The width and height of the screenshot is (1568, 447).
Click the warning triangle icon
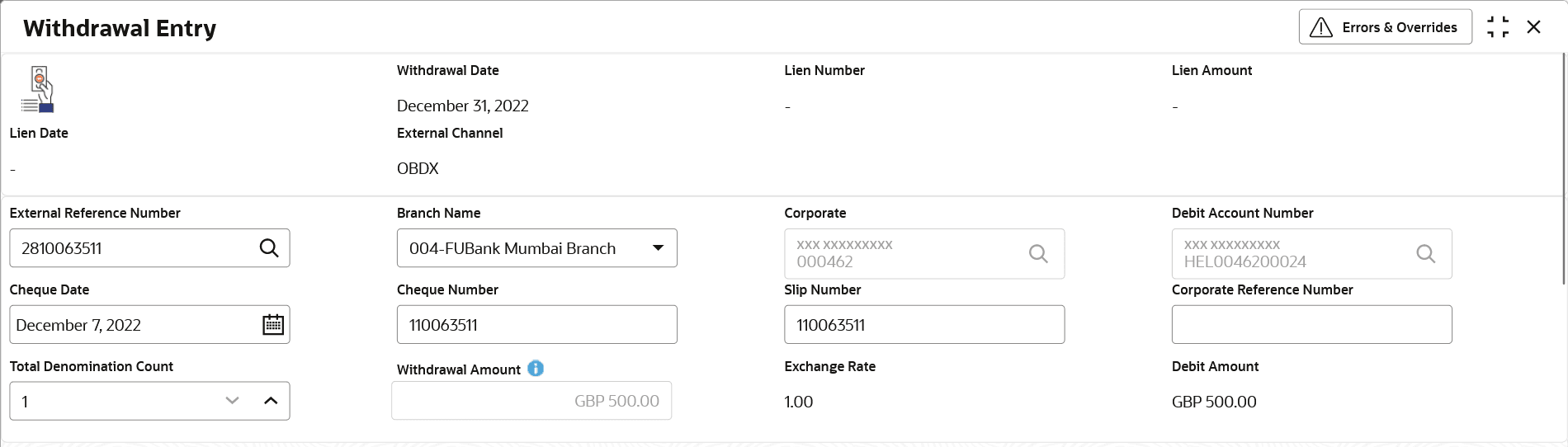1321,27
